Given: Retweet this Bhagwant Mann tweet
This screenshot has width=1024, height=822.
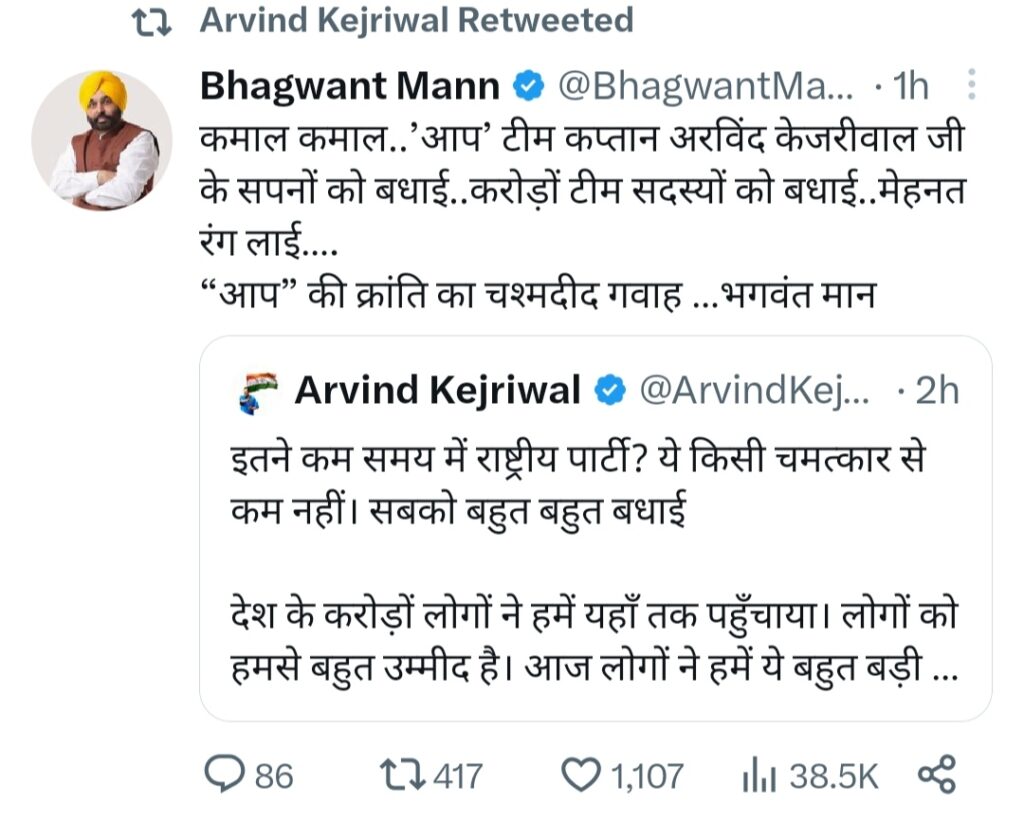Looking at the screenshot, I should click(x=404, y=774).
